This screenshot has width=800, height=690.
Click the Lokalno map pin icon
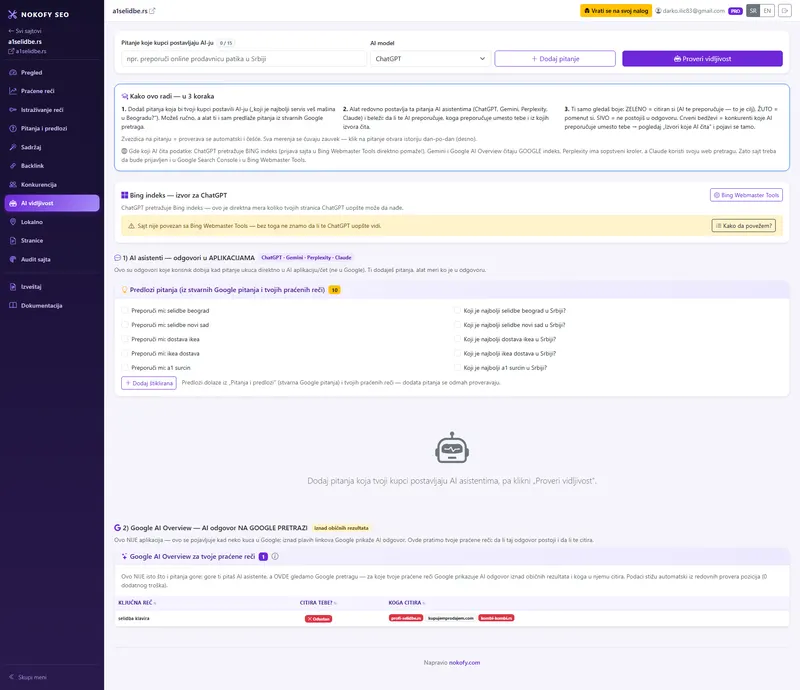pos(13,222)
